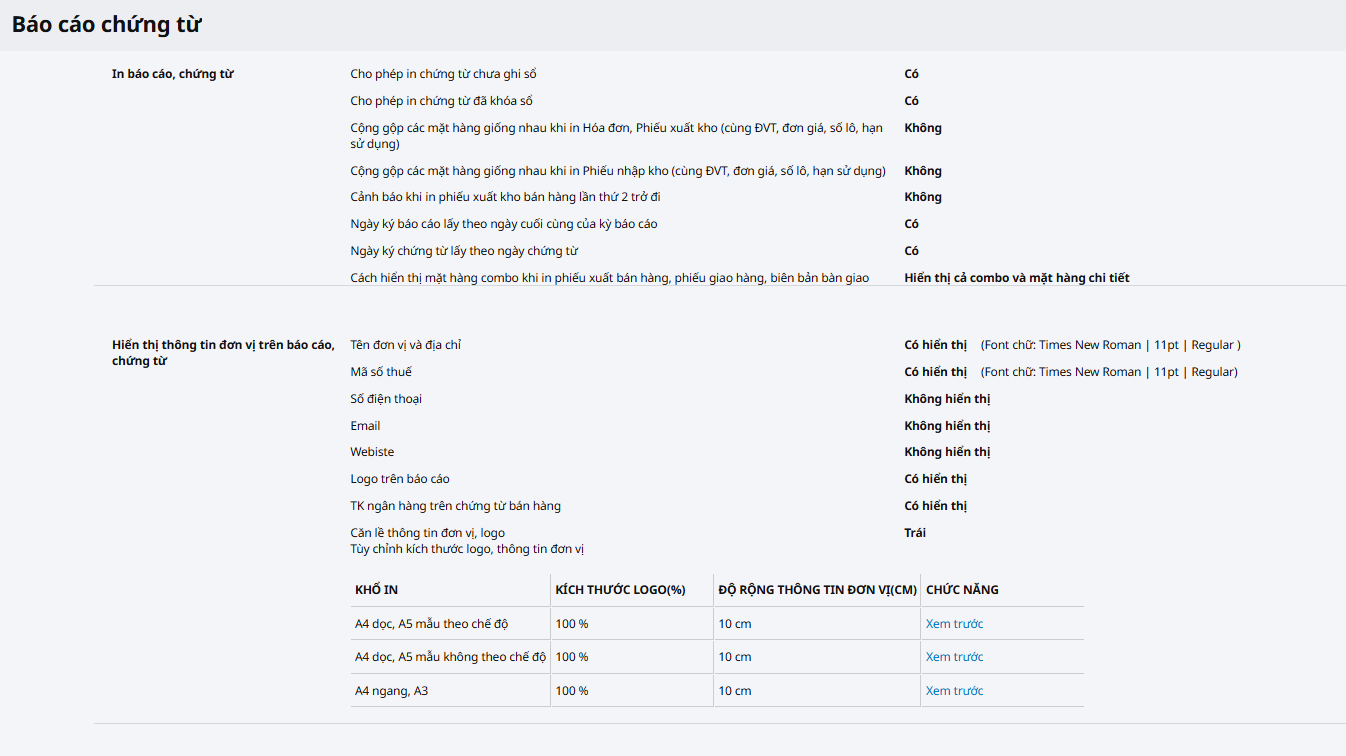Viewport: 1346px width, 756px height.
Task: Click 10 cm width in the A4 dọc, A5 mẫu theo chế độ row
Action: [734, 624]
